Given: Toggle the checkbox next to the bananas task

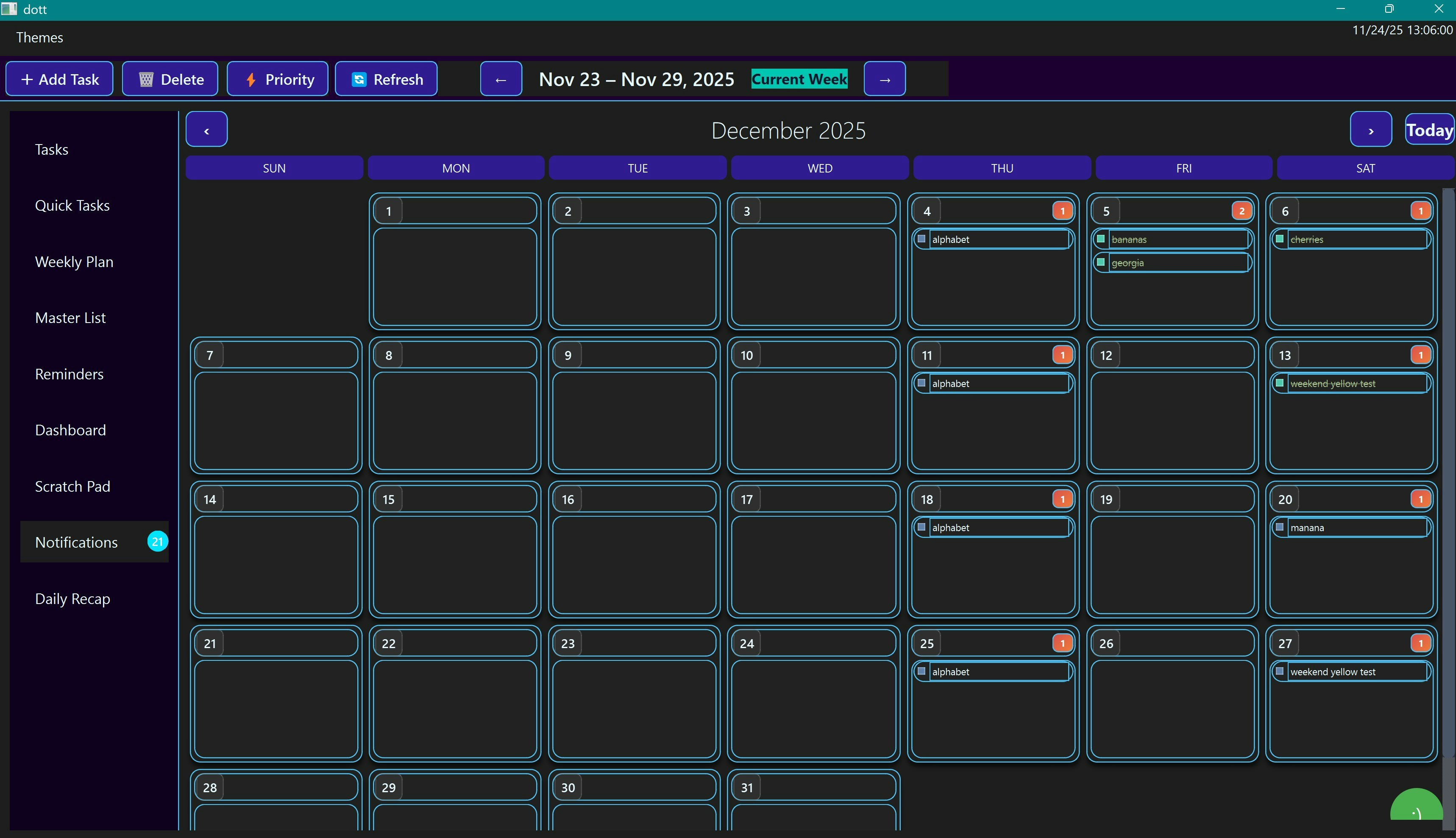Looking at the screenshot, I should coord(1100,239).
